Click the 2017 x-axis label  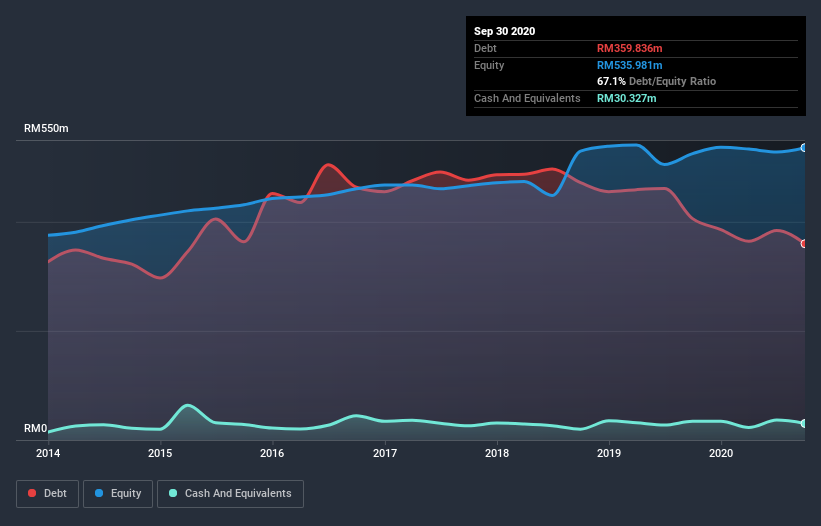385,453
